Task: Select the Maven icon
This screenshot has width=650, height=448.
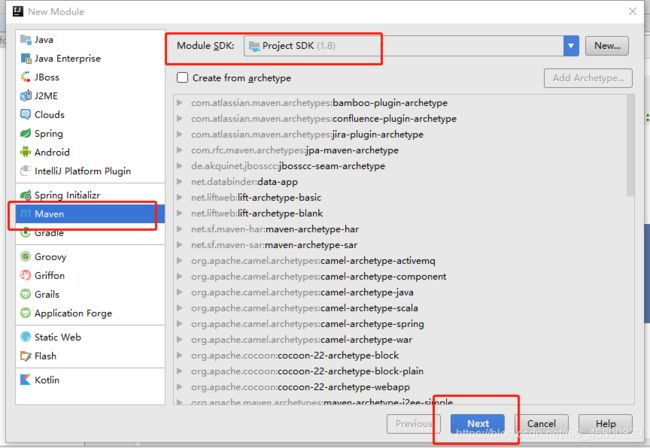Action: click(26, 214)
